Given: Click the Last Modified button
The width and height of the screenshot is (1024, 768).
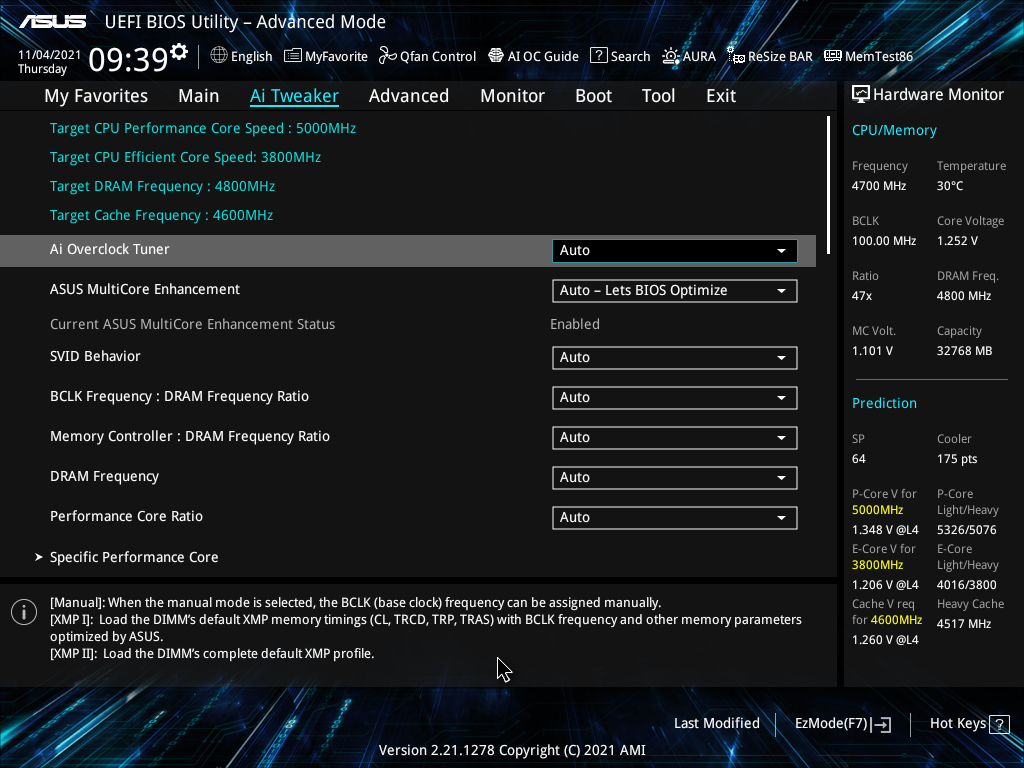Looking at the screenshot, I should [x=716, y=724].
